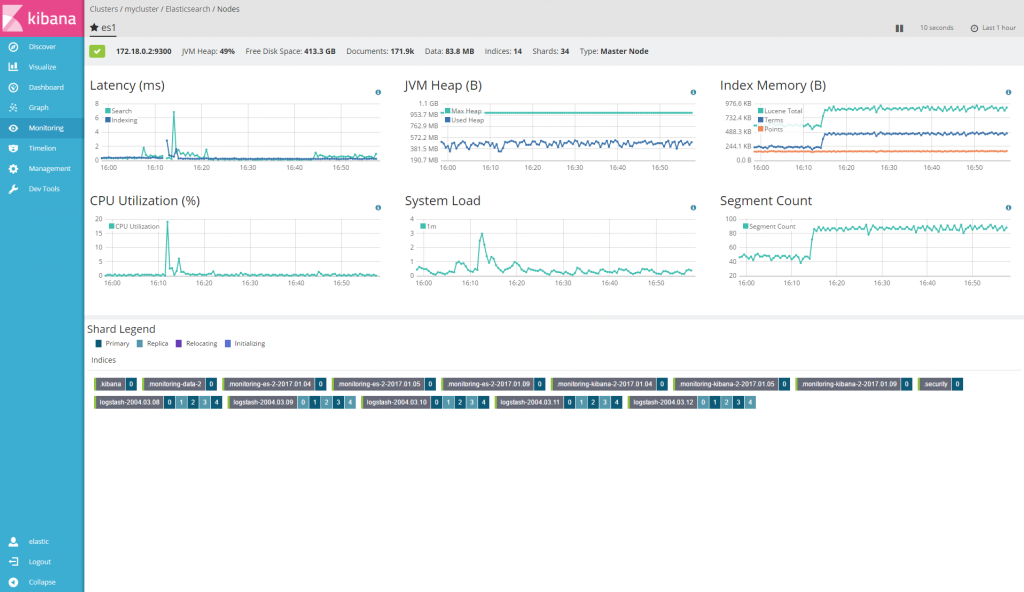Click the Logout door icon
Image resolution: width=1024 pixels, height=592 pixels.
click(x=13, y=562)
